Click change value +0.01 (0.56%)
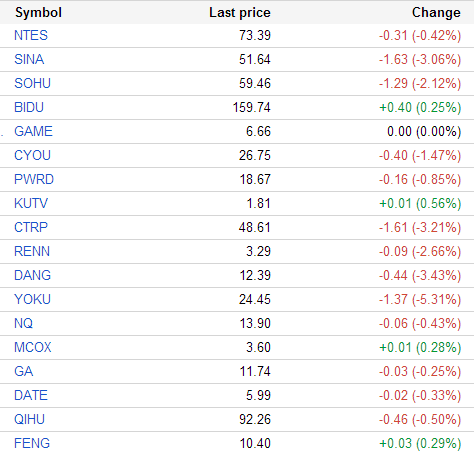This screenshot has width=474, height=453. pos(420,203)
